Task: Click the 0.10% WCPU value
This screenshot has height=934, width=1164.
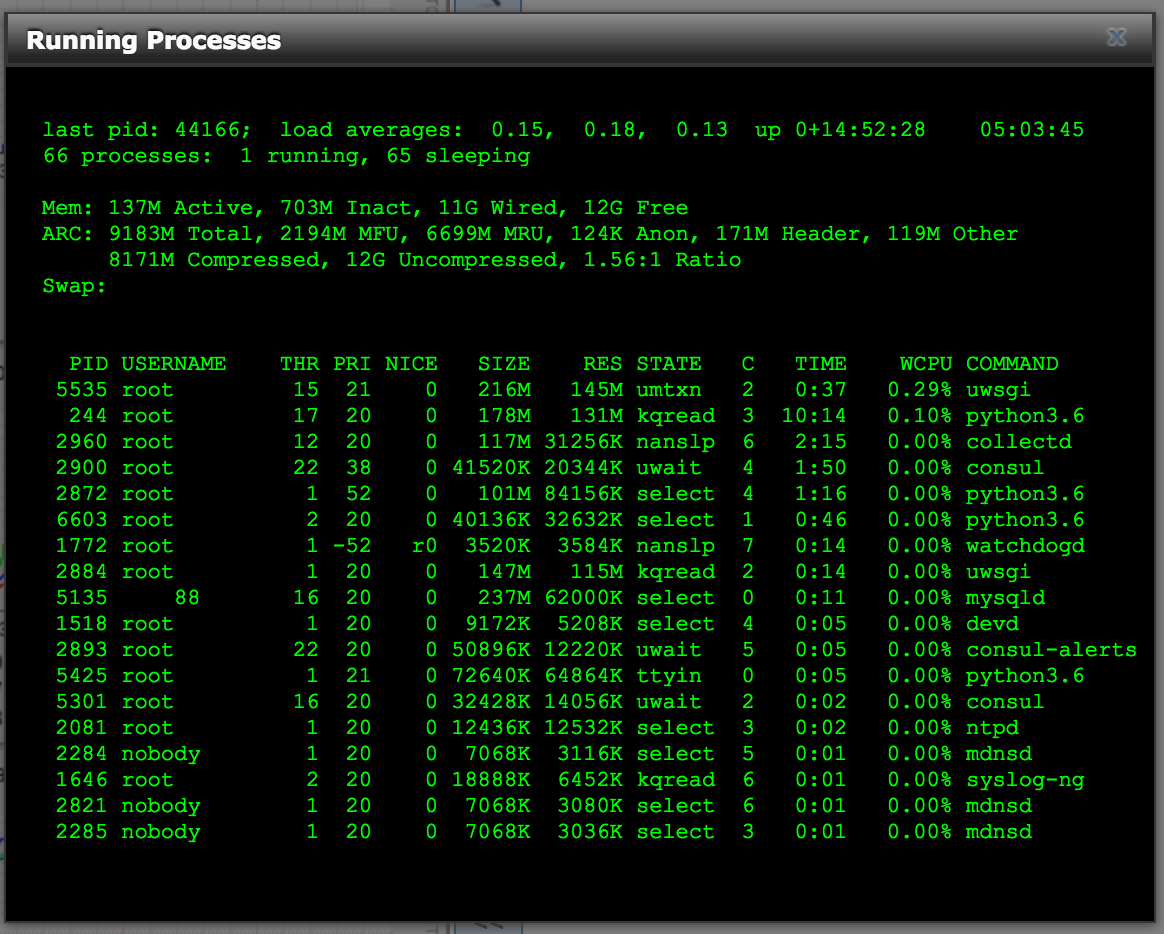Action: click(920, 416)
